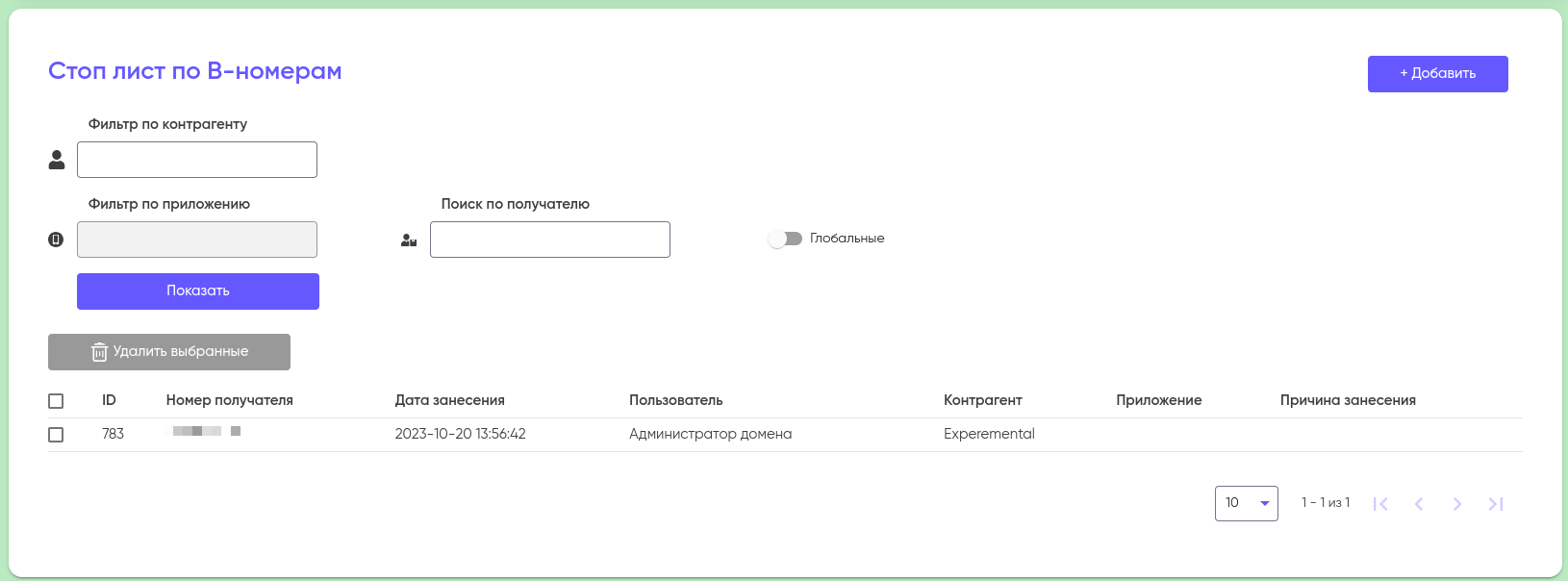Focus the Поиск по получателю input

[550, 240]
